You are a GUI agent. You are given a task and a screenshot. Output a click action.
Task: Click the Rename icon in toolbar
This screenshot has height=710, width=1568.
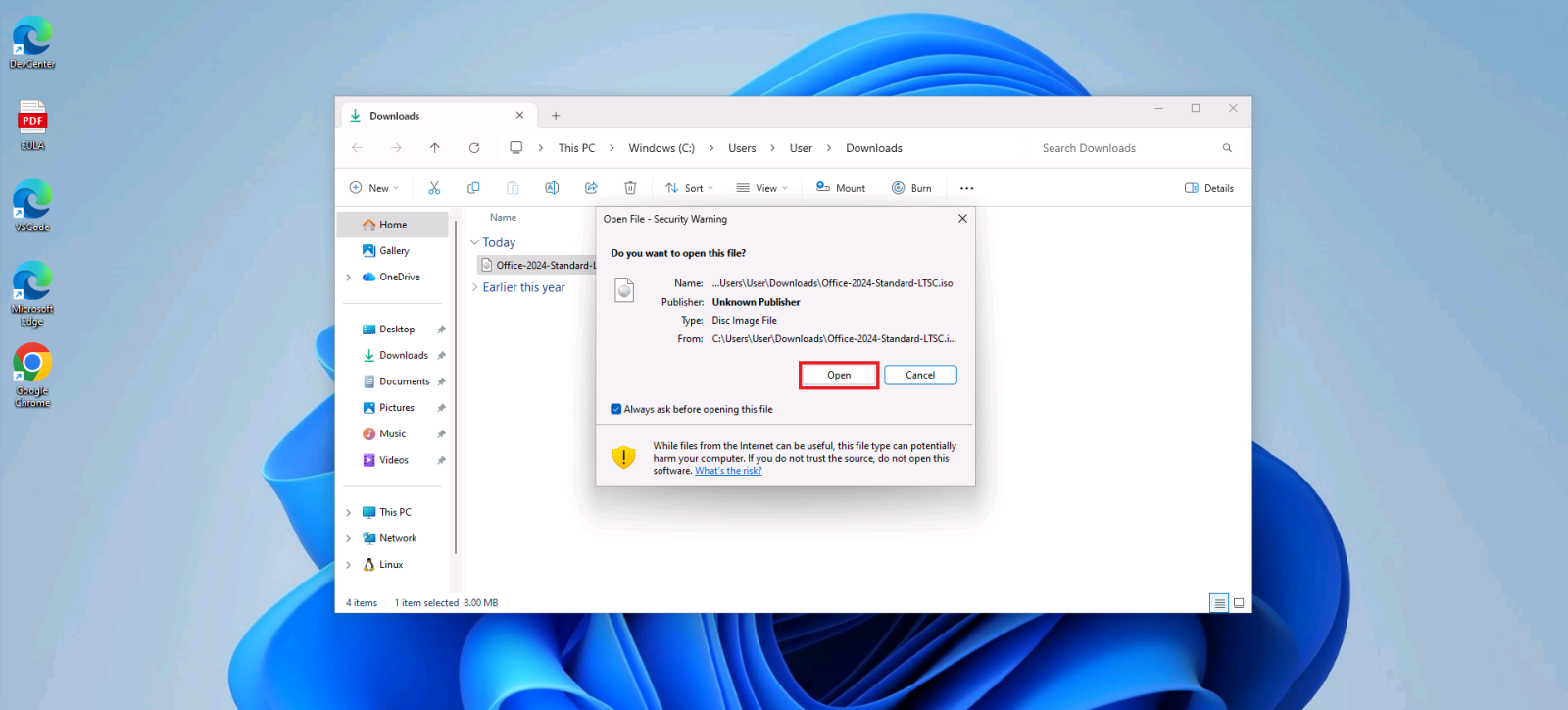point(552,188)
